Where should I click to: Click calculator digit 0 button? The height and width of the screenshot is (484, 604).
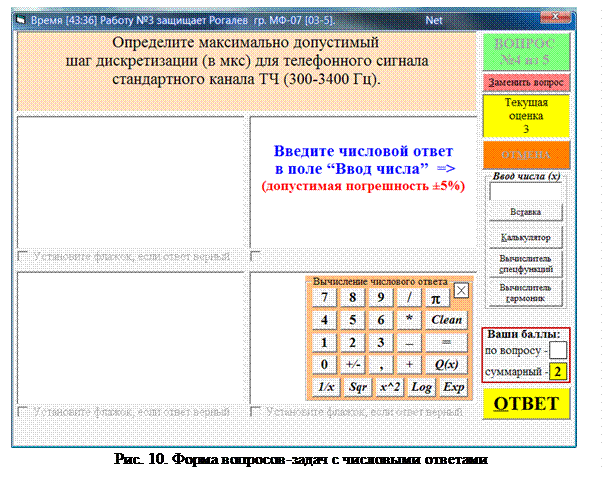[x=324, y=364]
